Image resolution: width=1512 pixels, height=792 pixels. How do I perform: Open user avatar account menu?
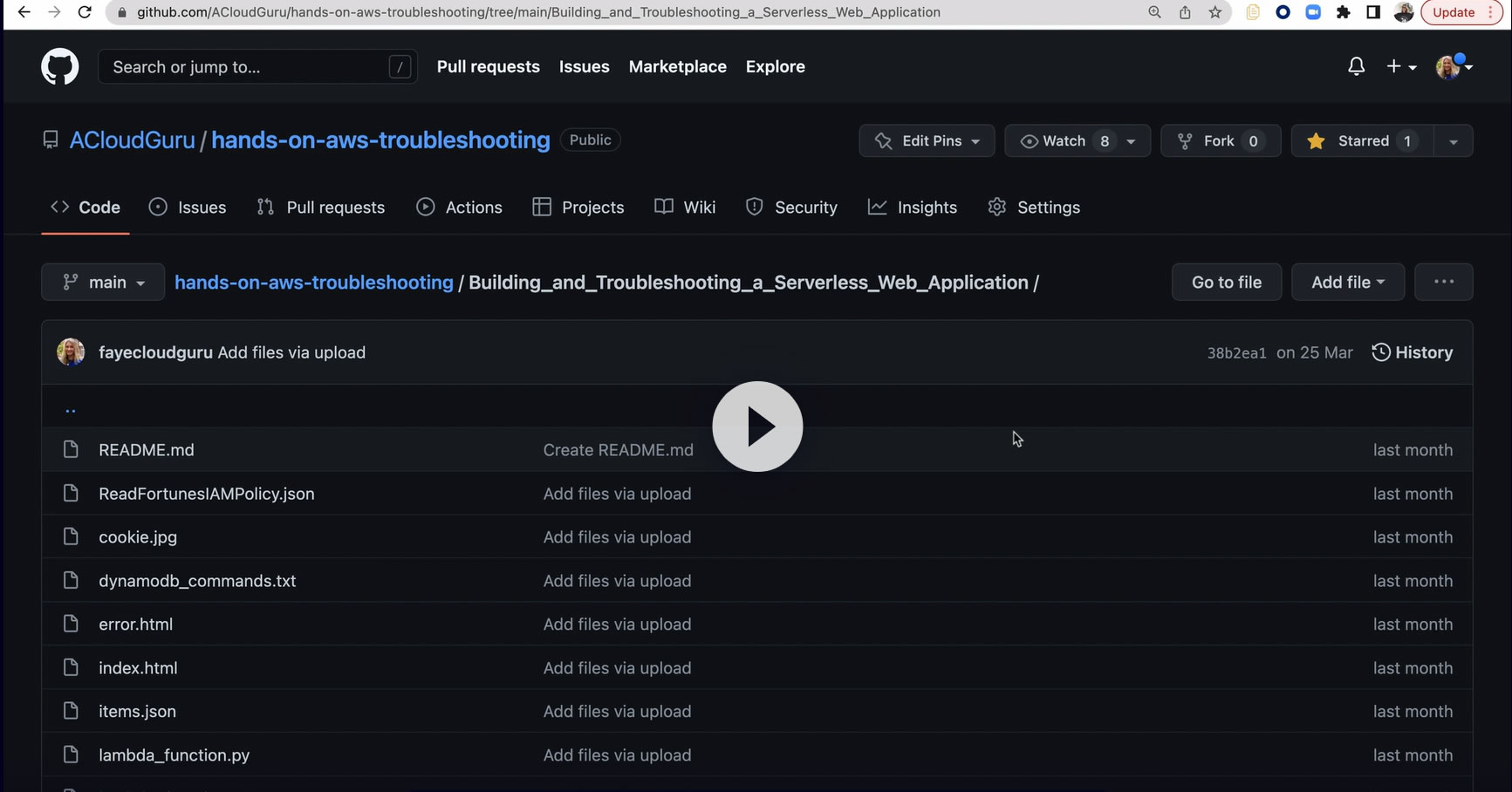[x=1454, y=66]
